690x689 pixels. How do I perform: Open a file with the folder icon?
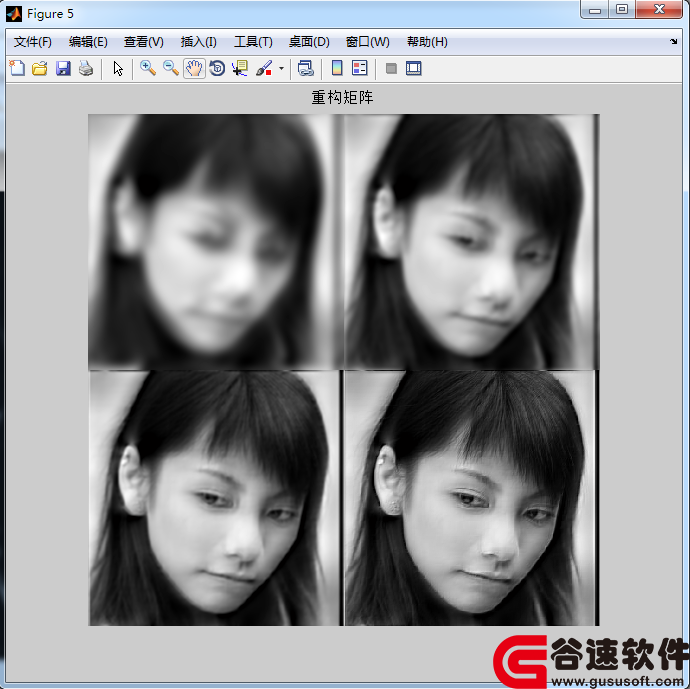point(40,68)
